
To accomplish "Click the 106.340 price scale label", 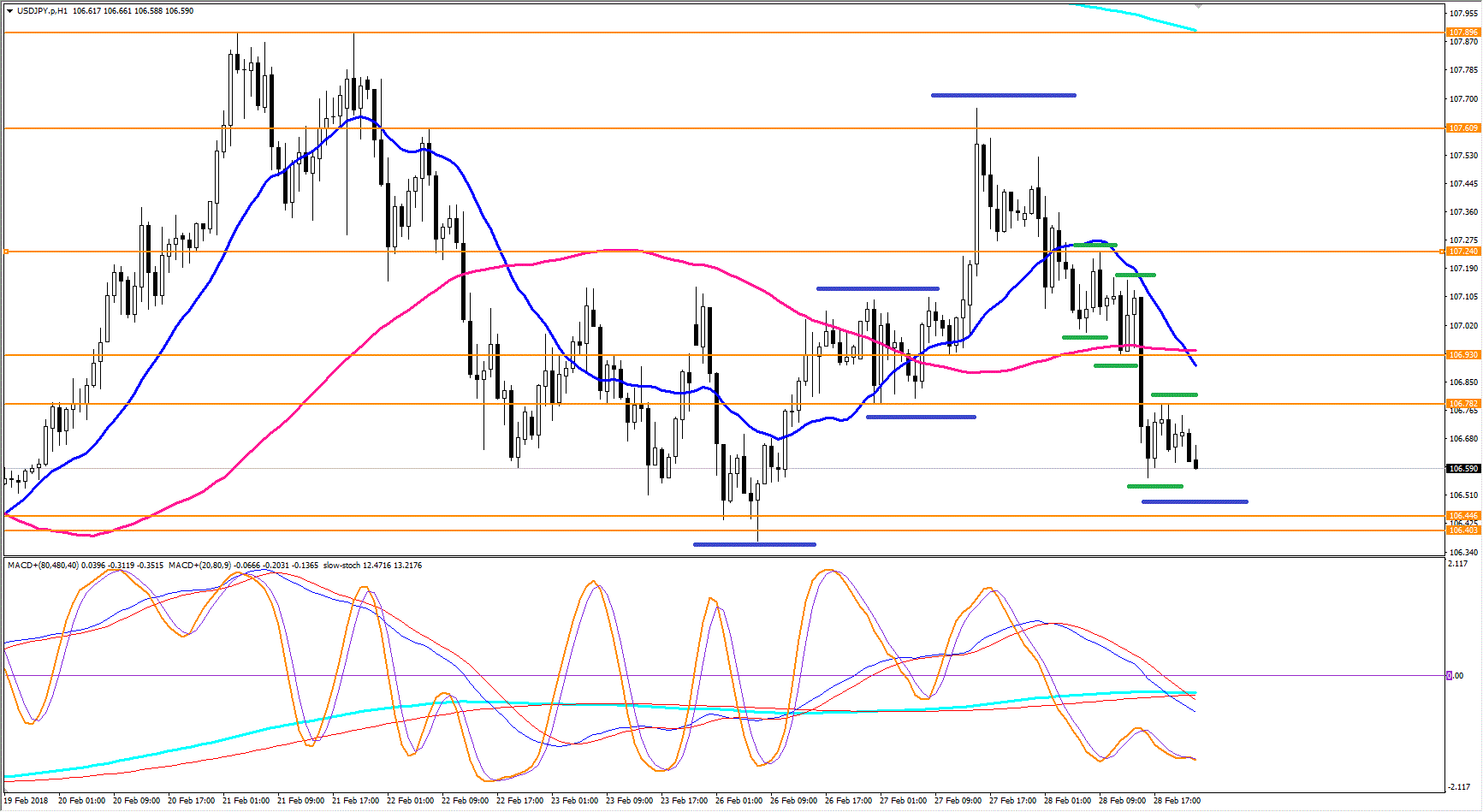I will pos(1463,553).
